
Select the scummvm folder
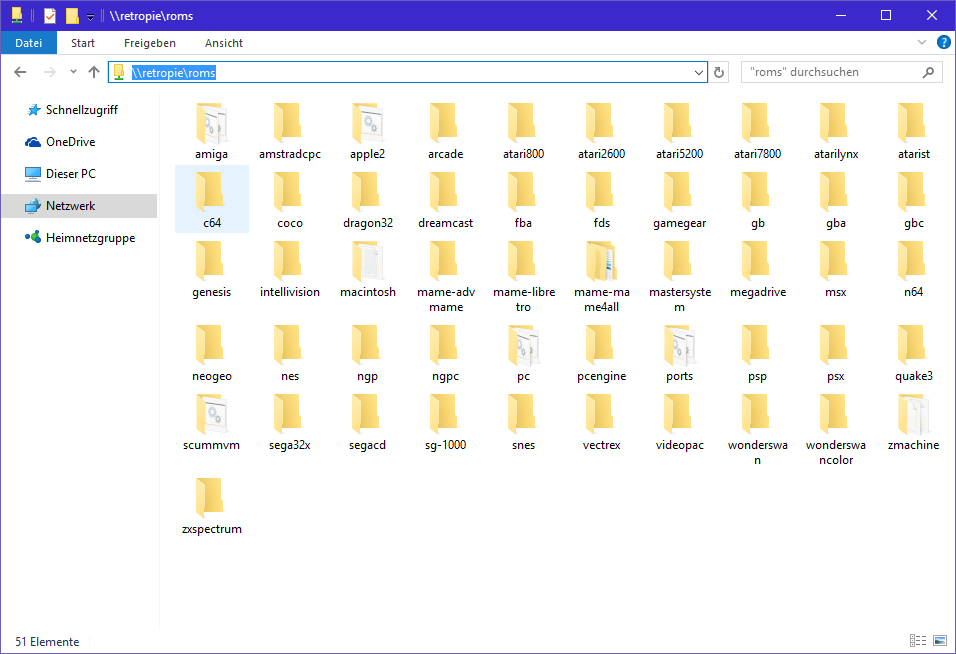pos(211,422)
